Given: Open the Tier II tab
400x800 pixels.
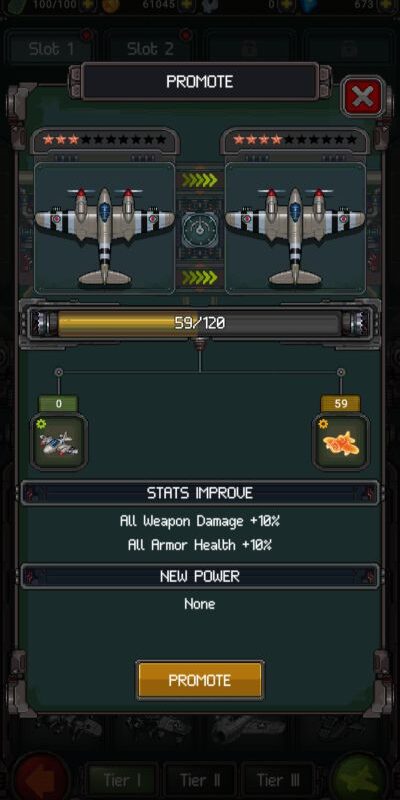Looking at the screenshot, I should [x=200, y=780].
